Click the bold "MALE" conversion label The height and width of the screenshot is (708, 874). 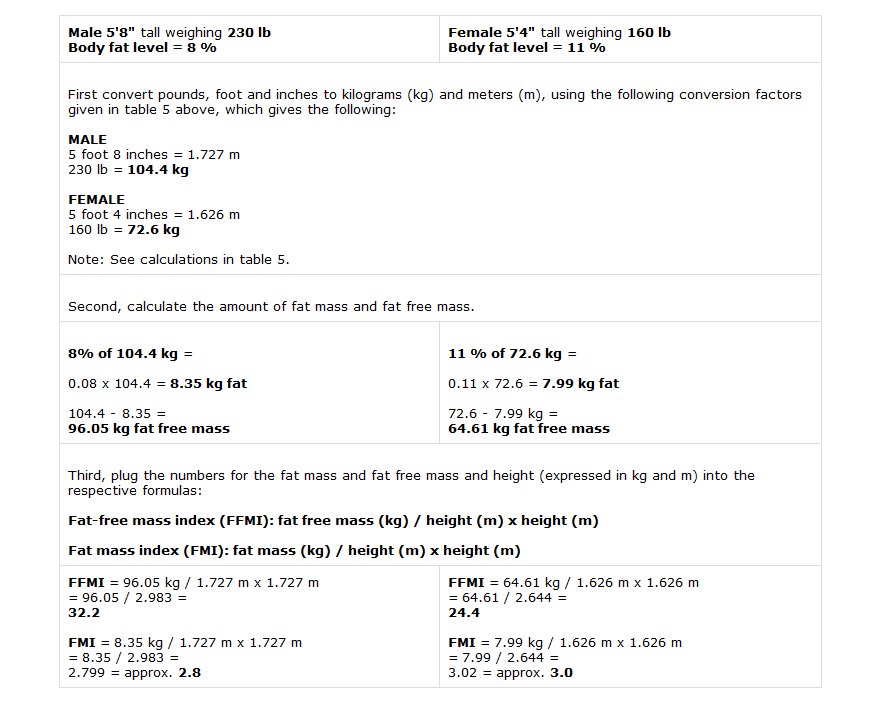coord(87,140)
